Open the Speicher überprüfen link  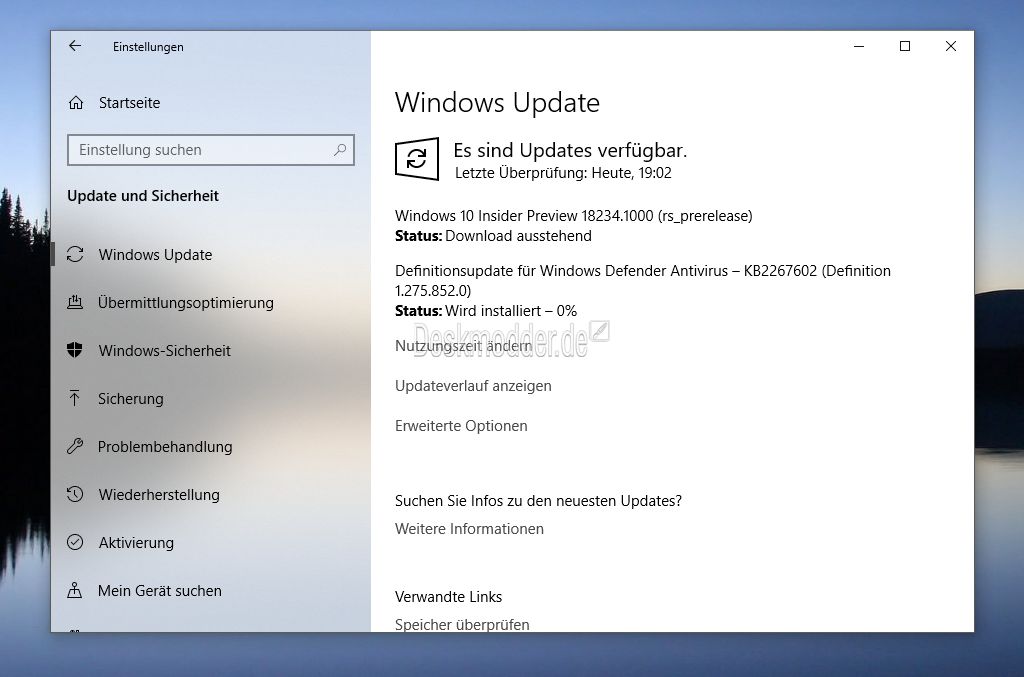462,624
